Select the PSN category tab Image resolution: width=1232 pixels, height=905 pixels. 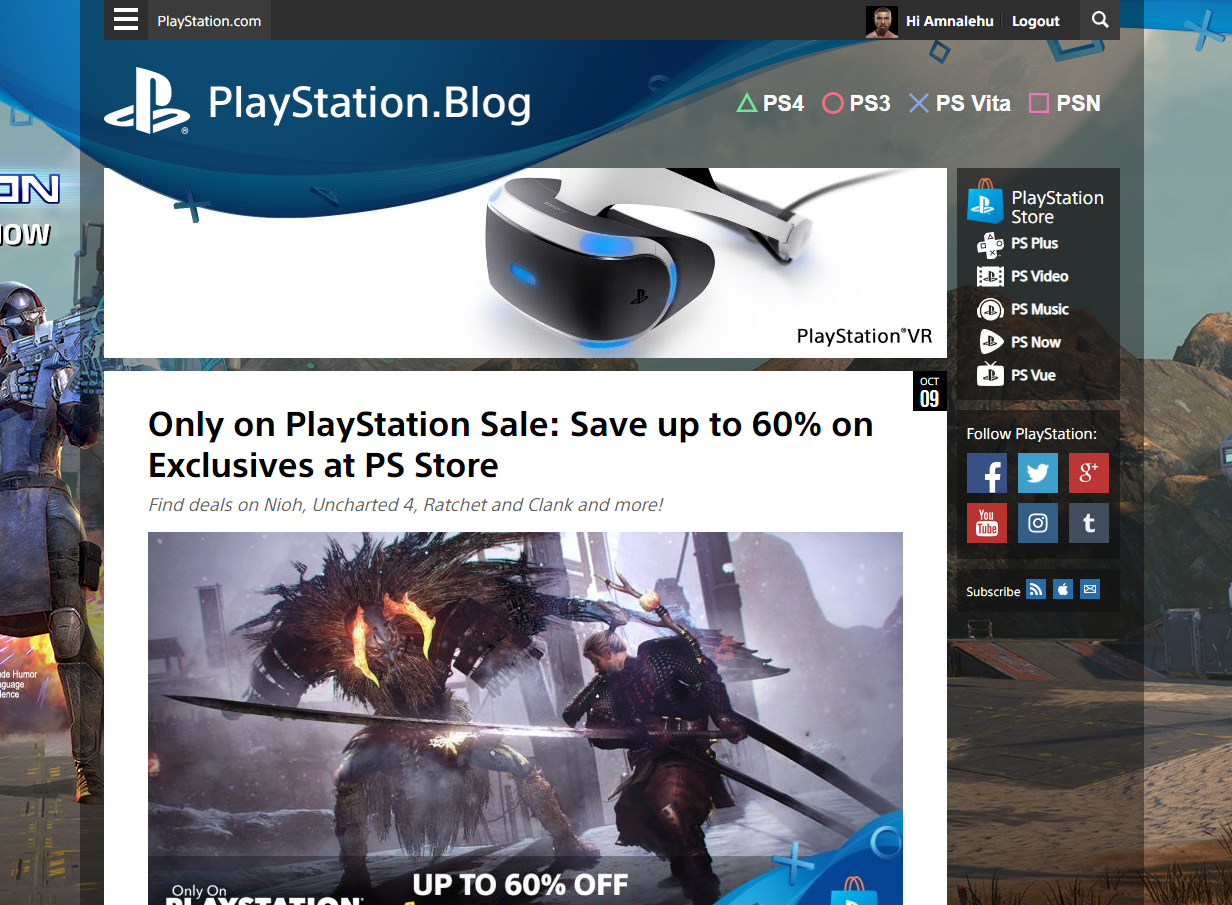(x=1064, y=103)
